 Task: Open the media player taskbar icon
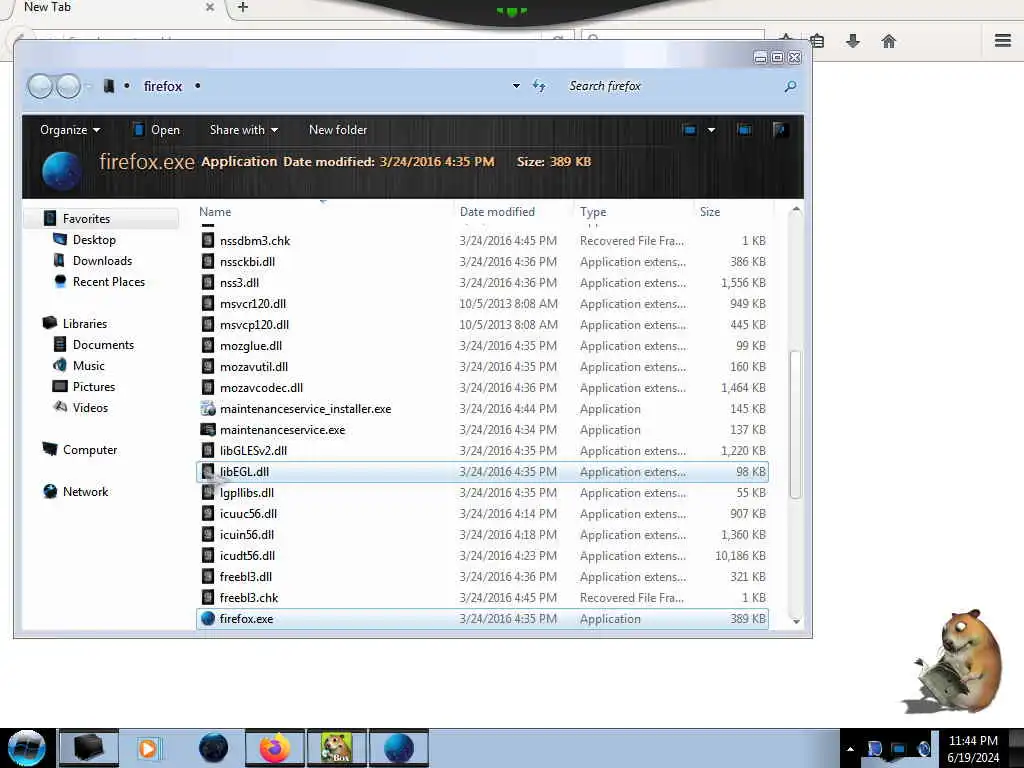148,748
